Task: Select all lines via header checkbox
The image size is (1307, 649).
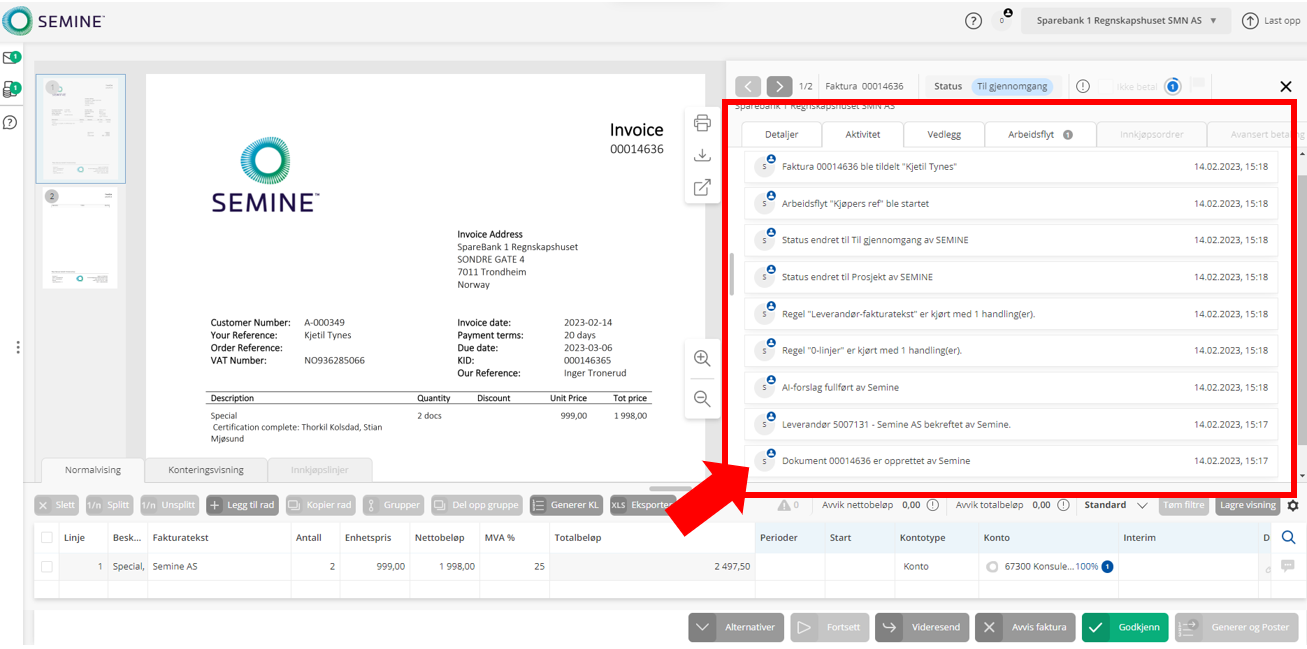Action: [x=47, y=537]
